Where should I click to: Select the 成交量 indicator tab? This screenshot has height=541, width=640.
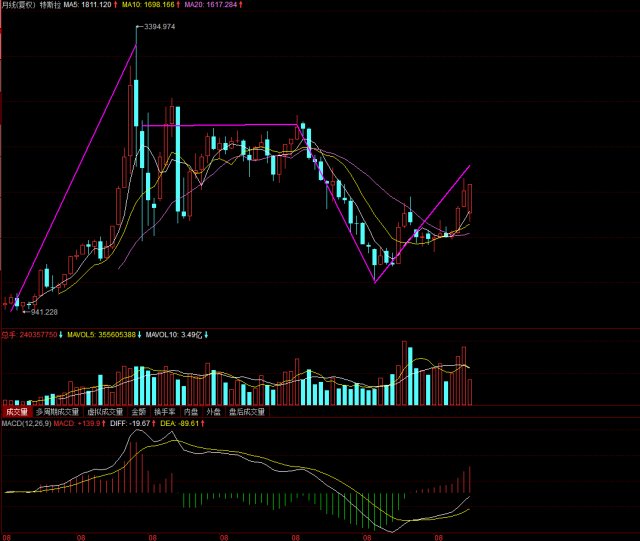click(17, 412)
